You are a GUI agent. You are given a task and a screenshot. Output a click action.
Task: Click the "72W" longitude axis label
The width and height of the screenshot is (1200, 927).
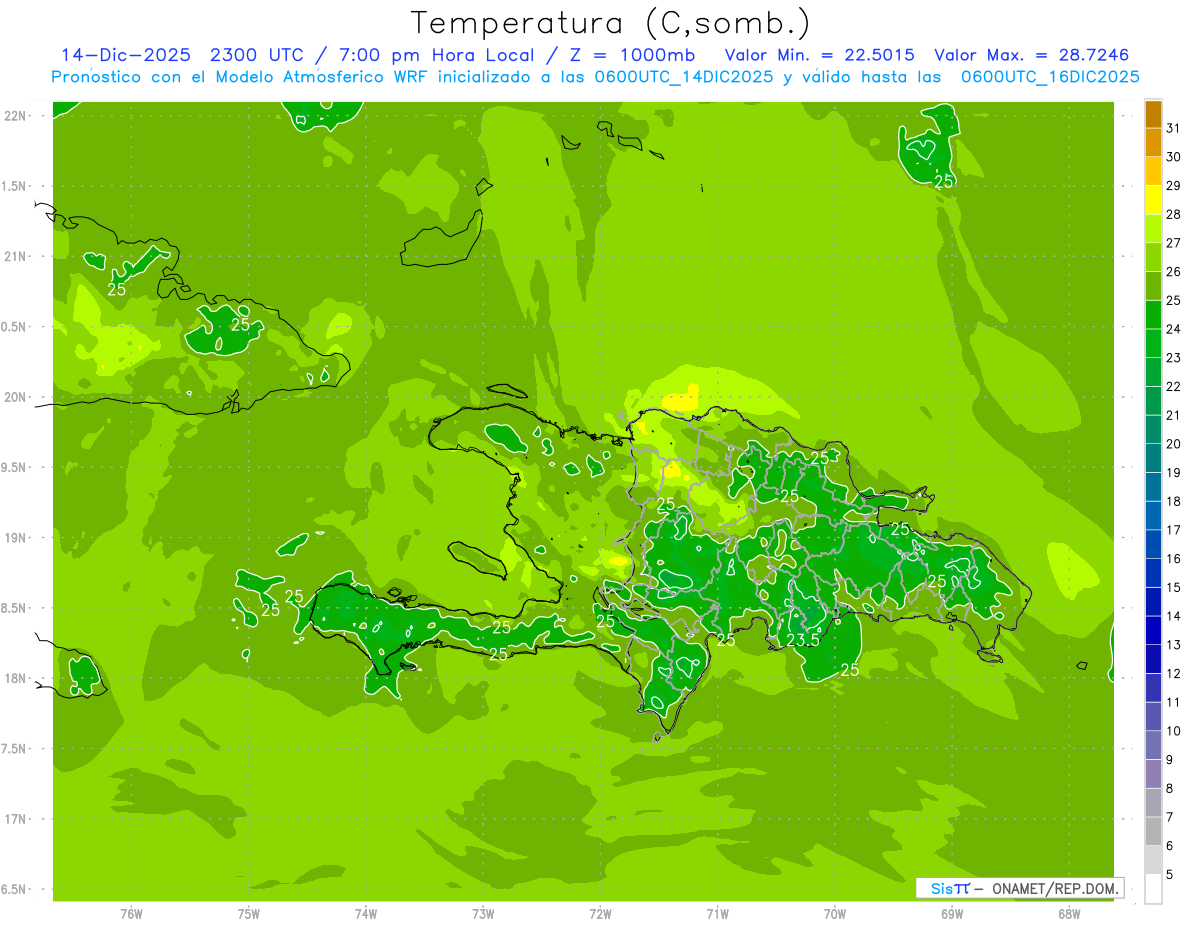pos(600,914)
